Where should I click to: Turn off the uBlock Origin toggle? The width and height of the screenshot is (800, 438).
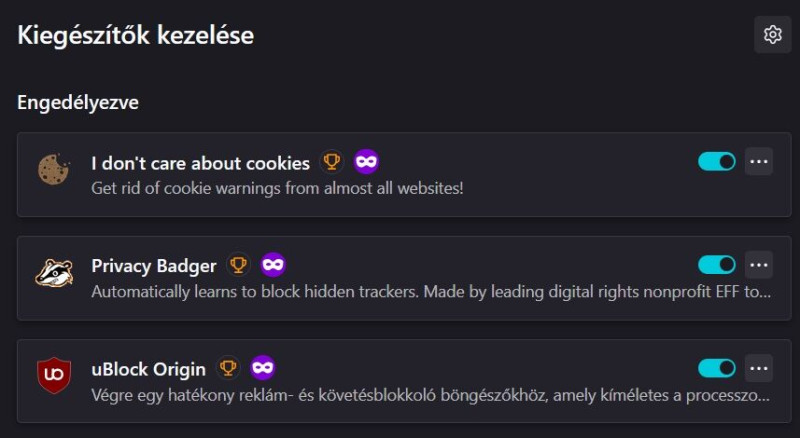coord(716,368)
